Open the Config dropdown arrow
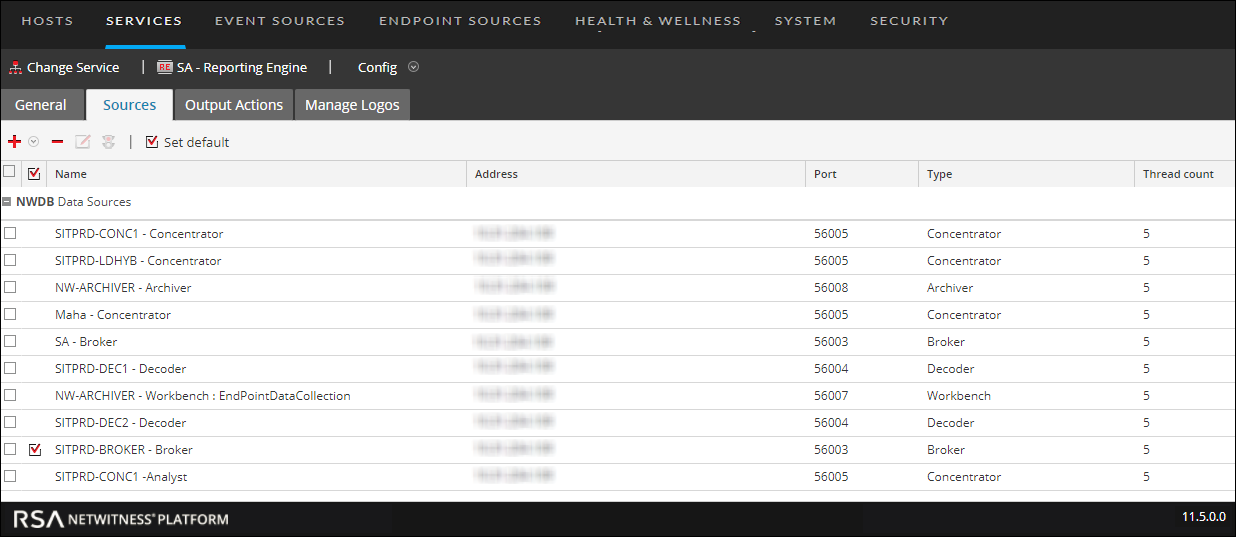 click(x=413, y=68)
